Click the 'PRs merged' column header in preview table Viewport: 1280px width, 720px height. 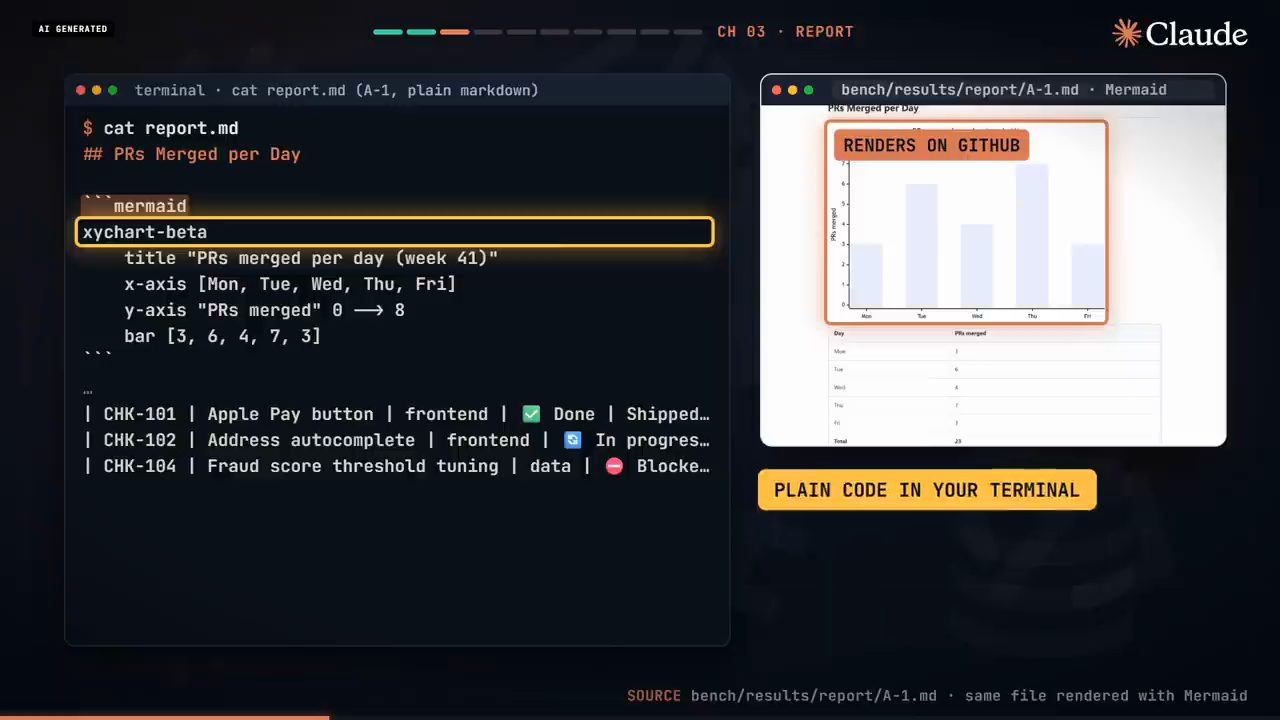point(970,333)
